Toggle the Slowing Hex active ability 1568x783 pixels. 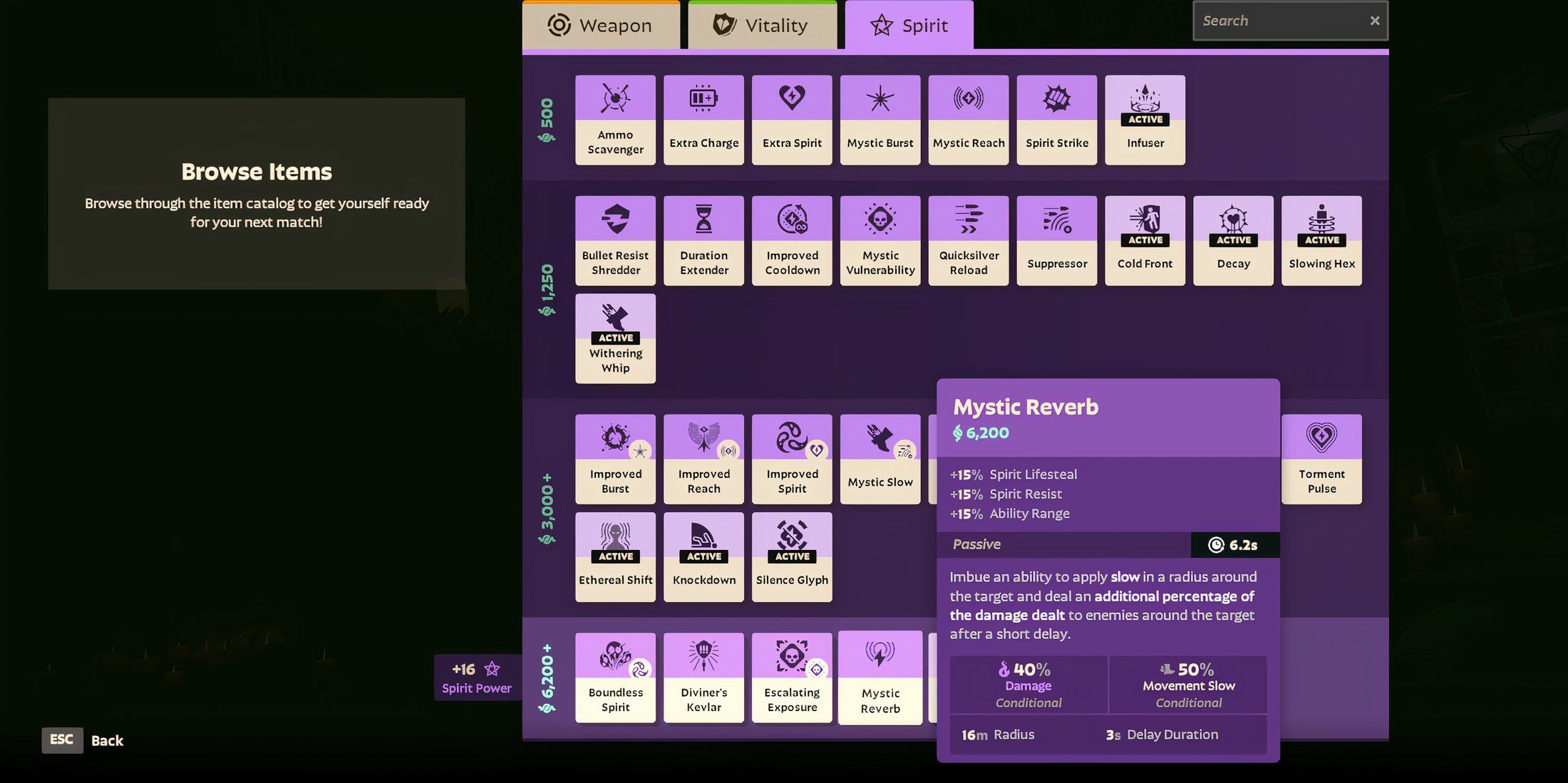click(x=1321, y=240)
